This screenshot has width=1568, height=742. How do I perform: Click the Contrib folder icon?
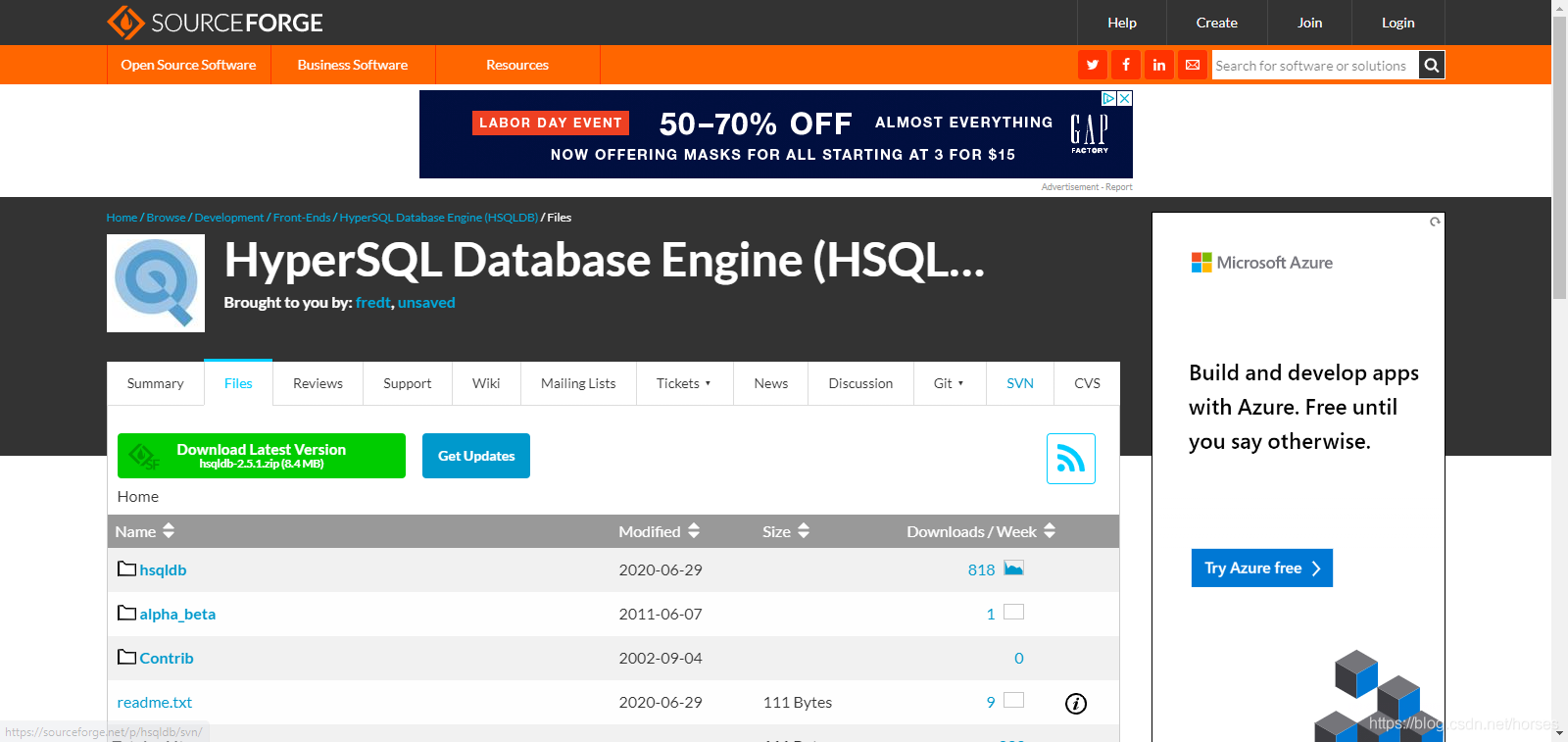pyautogui.click(x=126, y=657)
